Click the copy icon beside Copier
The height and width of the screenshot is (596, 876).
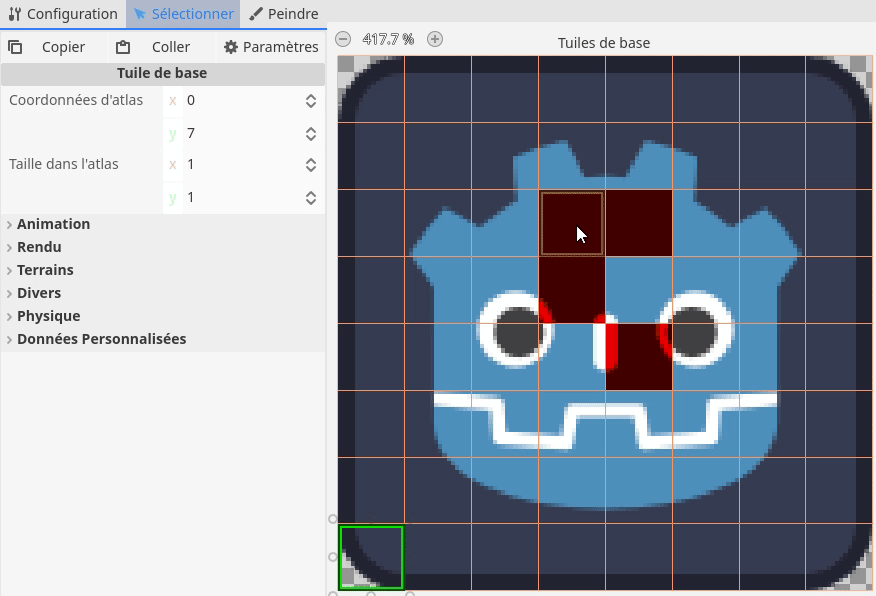(15, 47)
